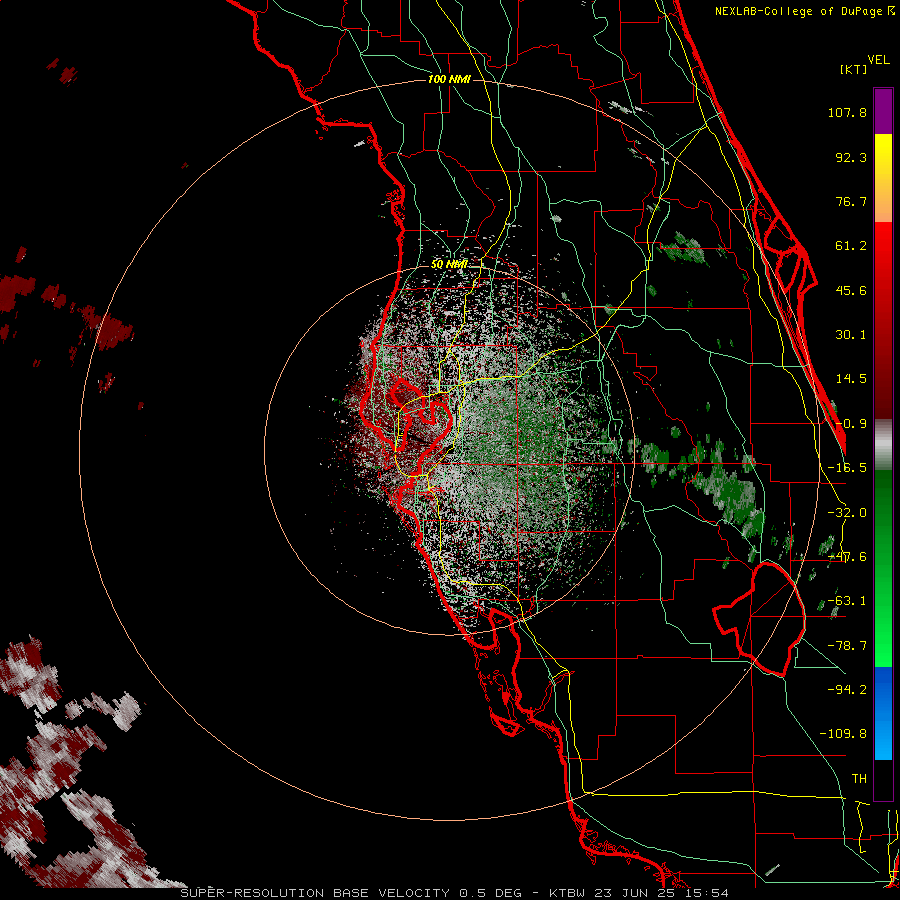Image resolution: width=900 pixels, height=900 pixels.
Task: Click the 45.6 value on velocity scale
Action: tap(851, 290)
